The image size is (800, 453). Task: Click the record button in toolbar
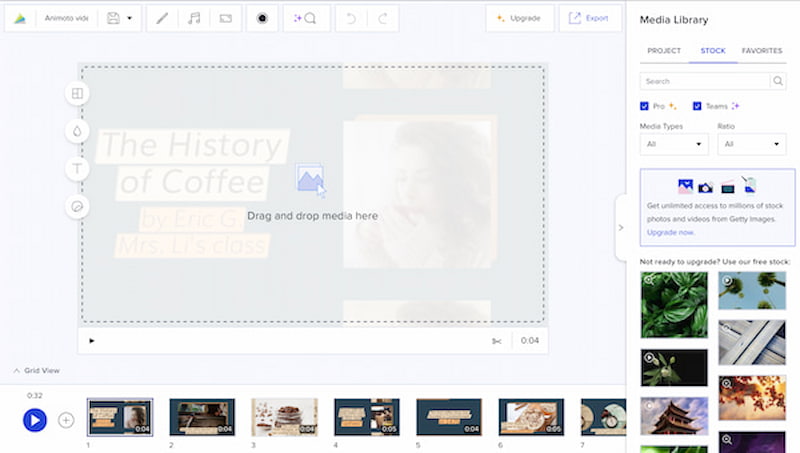[x=262, y=18]
